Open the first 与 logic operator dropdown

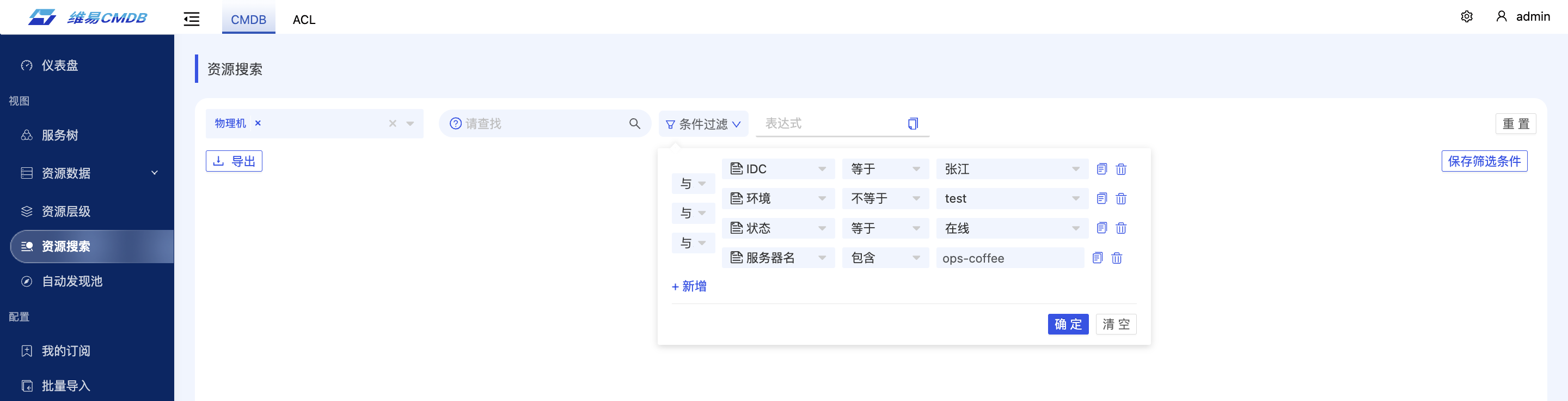pyautogui.click(x=693, y=184)
